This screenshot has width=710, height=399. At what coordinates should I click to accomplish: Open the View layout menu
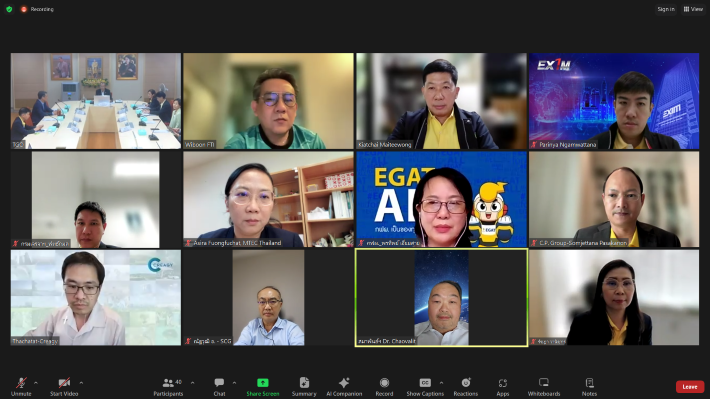pos(693,9)
